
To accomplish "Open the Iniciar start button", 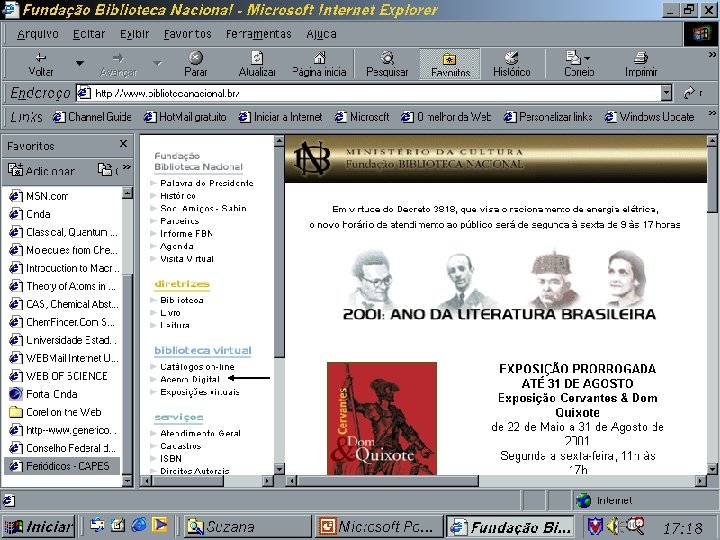I will pyautogui.click(x=39, y=527).
